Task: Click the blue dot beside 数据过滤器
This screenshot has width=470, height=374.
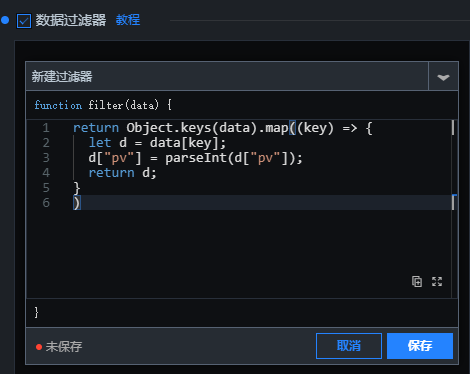Action: (5, 20)
